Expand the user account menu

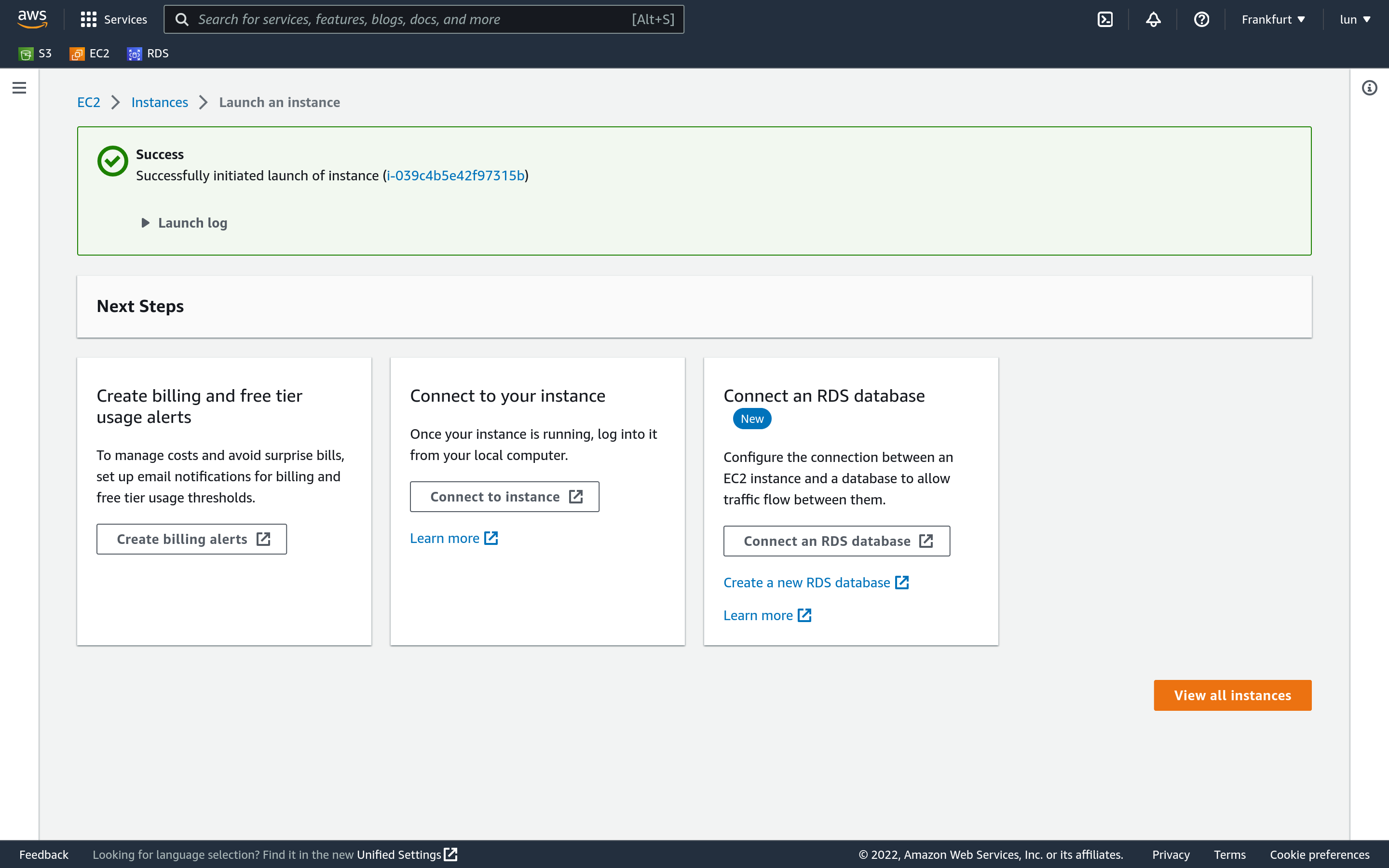pyautogui.click(x=1355, y=19)
